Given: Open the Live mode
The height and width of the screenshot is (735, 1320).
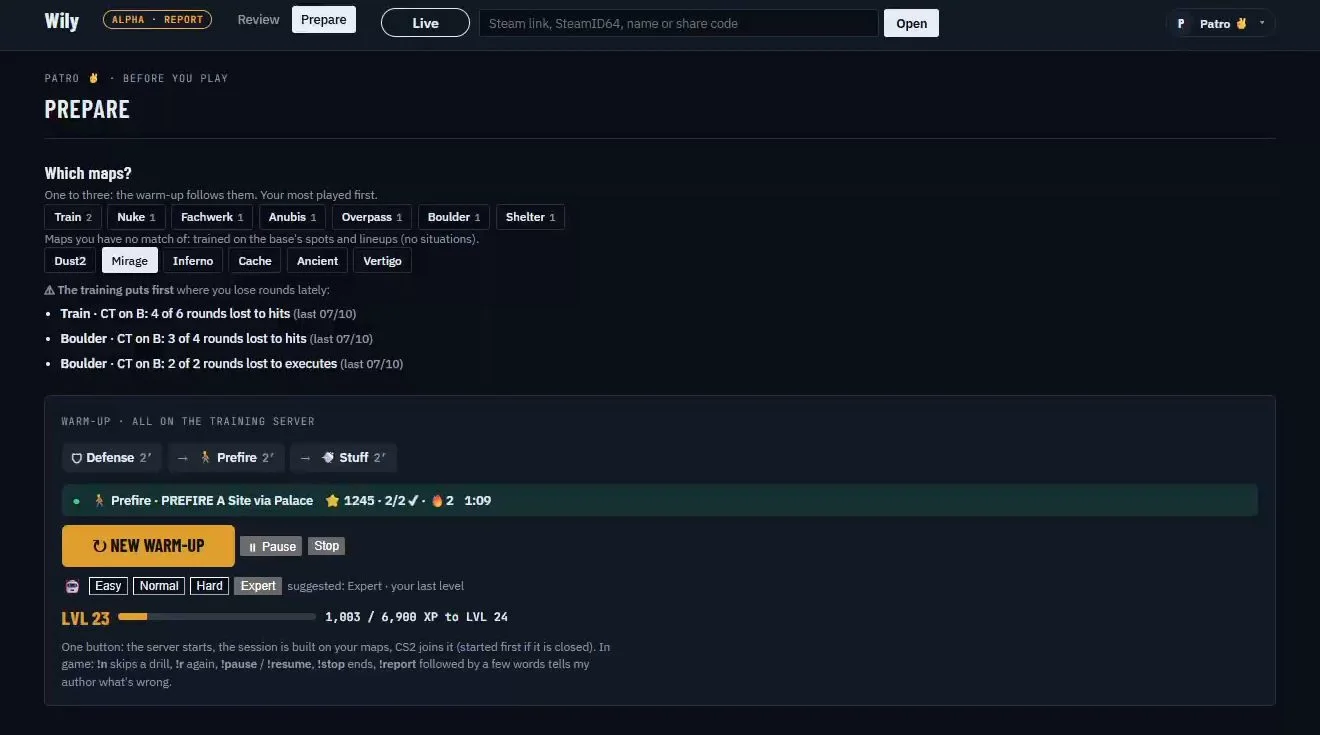Looking at the screenshot, I should (x=425, y=23).
